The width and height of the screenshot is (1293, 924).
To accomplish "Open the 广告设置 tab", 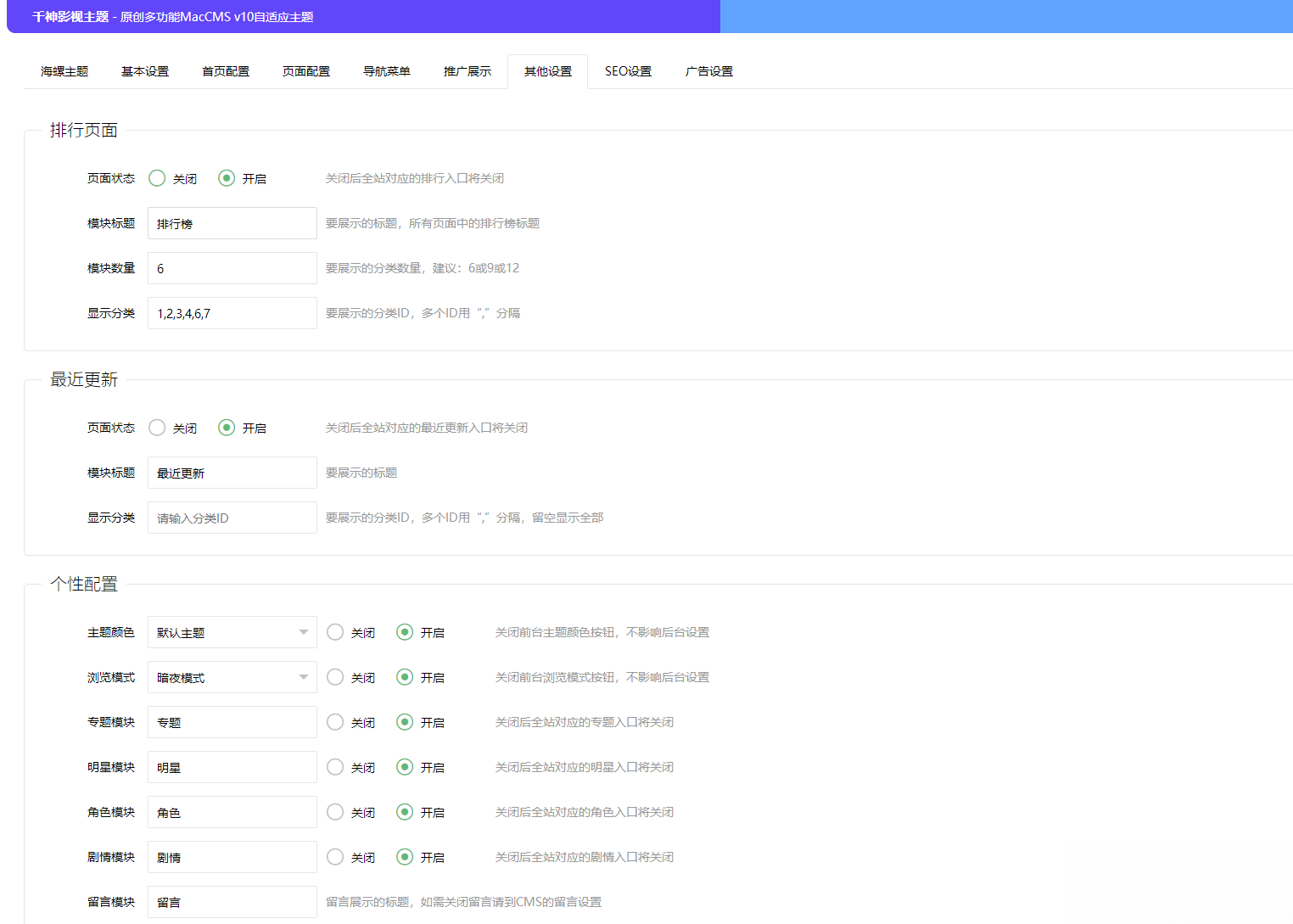I will pos(708,71).
